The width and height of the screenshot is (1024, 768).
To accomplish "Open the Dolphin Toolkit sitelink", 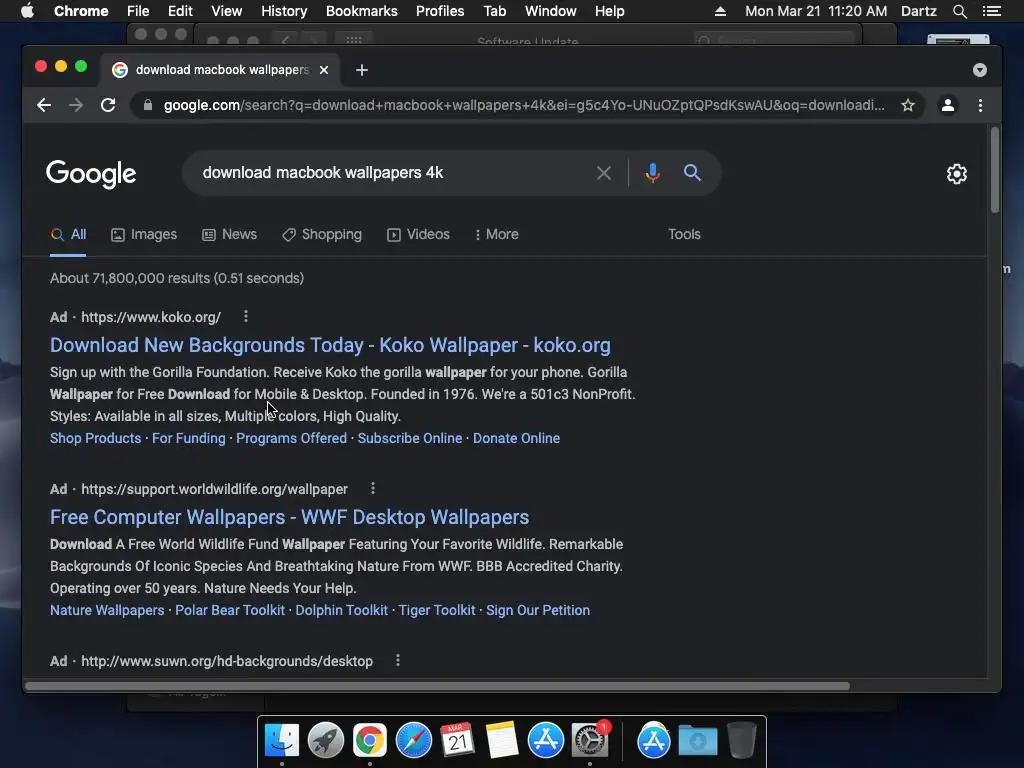I will [x=342, y=610].
